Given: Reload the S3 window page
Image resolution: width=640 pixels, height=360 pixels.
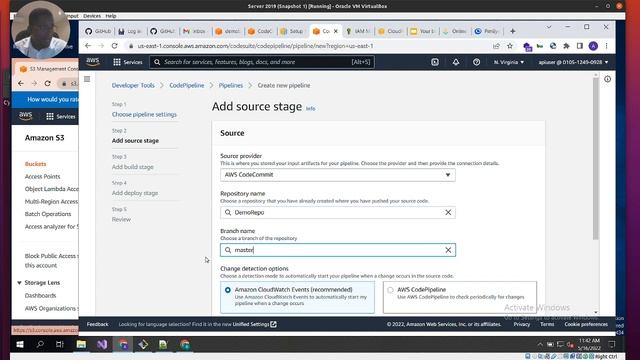Looking at the screenshot, I should (x=47, y=83).
